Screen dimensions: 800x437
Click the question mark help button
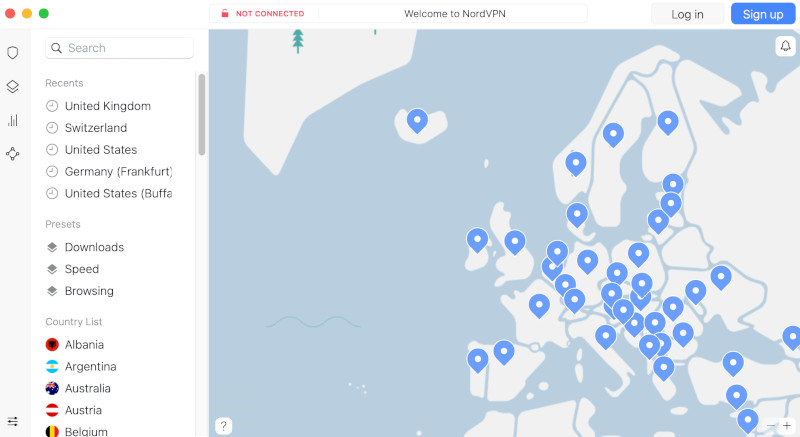tap(223, 426)
